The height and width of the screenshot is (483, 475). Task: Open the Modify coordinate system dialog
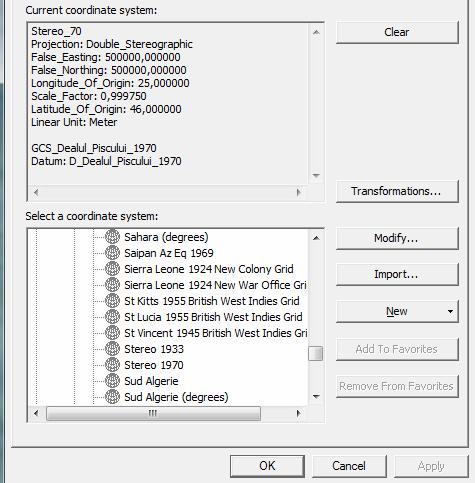click(x=397, y=238)
